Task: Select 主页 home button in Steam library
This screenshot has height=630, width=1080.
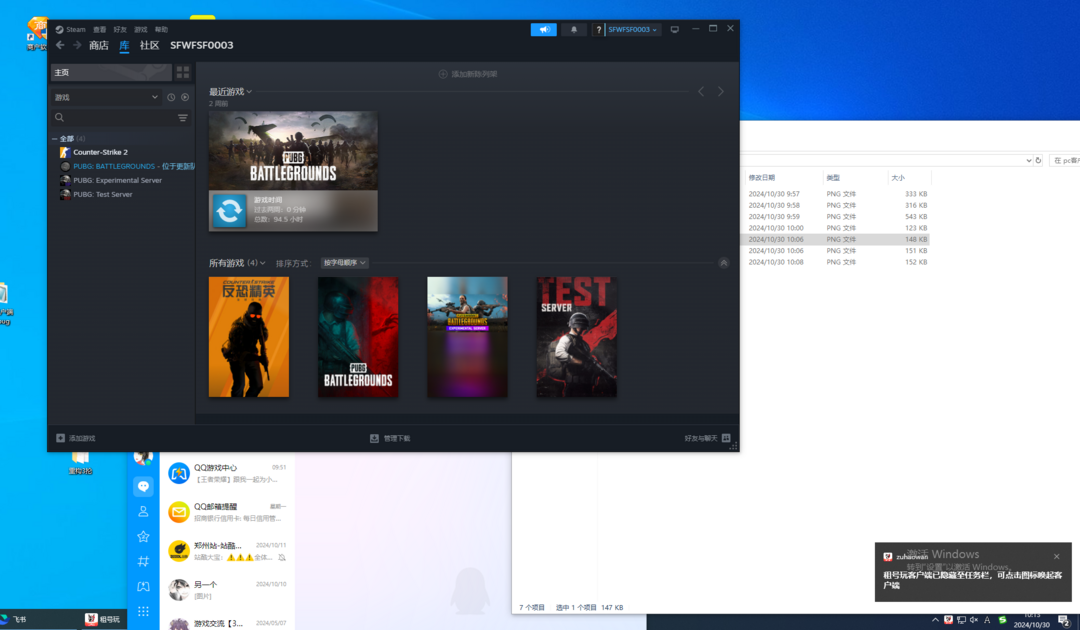Action: [x=111, y=72]
